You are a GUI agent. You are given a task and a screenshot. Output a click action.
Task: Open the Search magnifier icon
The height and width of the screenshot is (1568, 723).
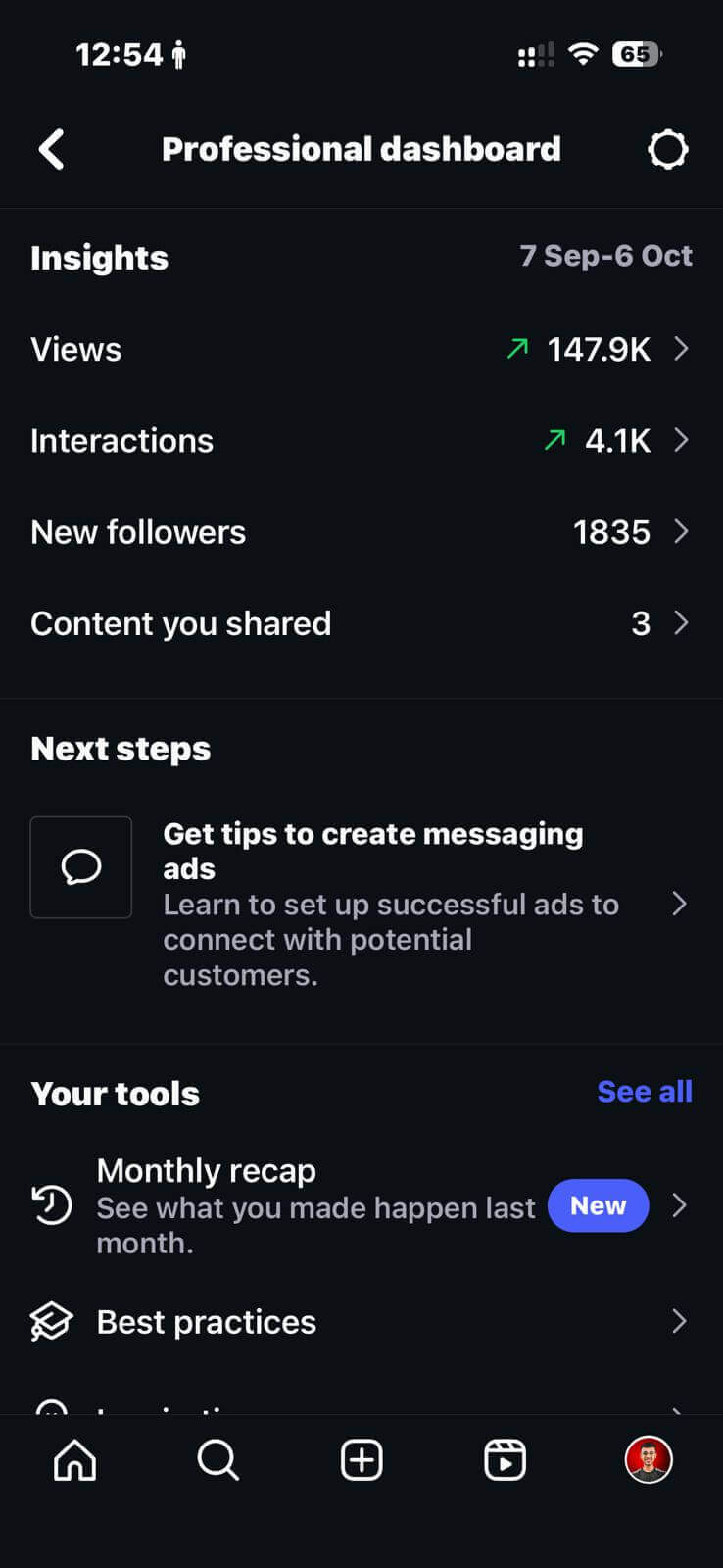[217, 1460]
